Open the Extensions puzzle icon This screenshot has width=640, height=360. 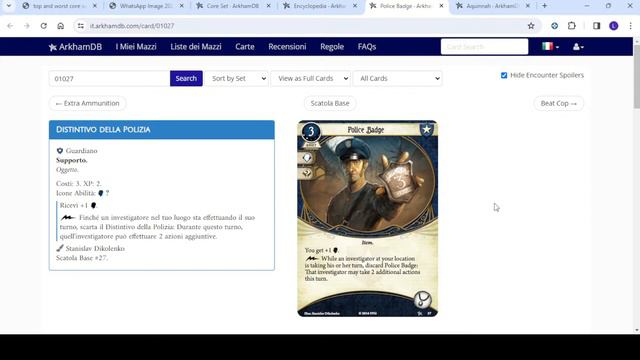pyautogui.click(x=571, y=26)
